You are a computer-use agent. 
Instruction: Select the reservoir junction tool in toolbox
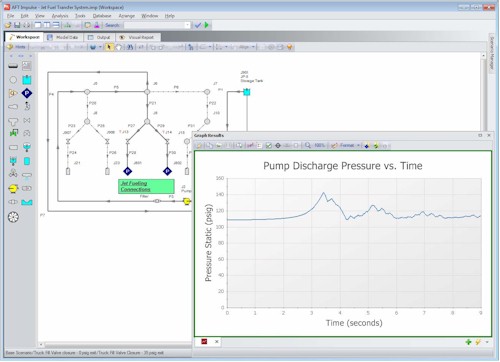coord(27,80)
